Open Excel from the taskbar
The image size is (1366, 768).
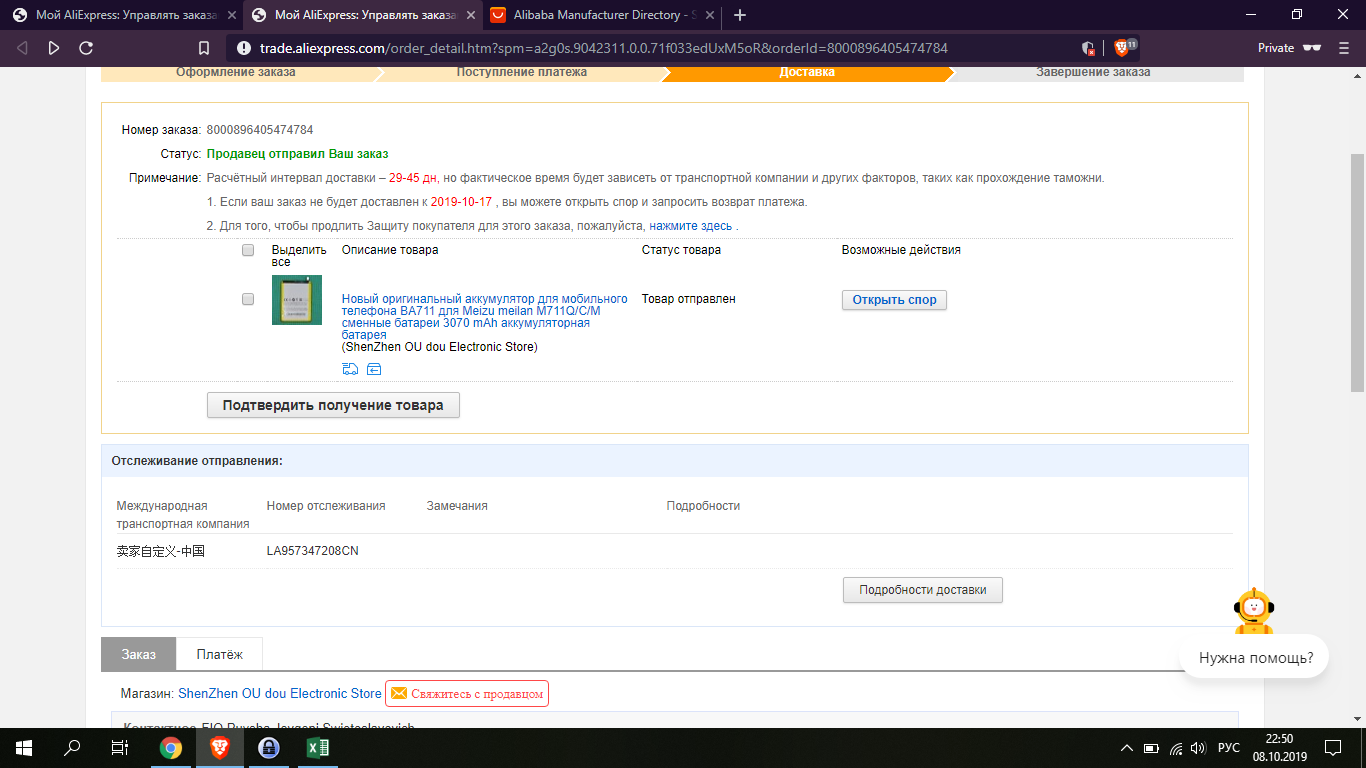pyautogui.click(x=316, y=747)
